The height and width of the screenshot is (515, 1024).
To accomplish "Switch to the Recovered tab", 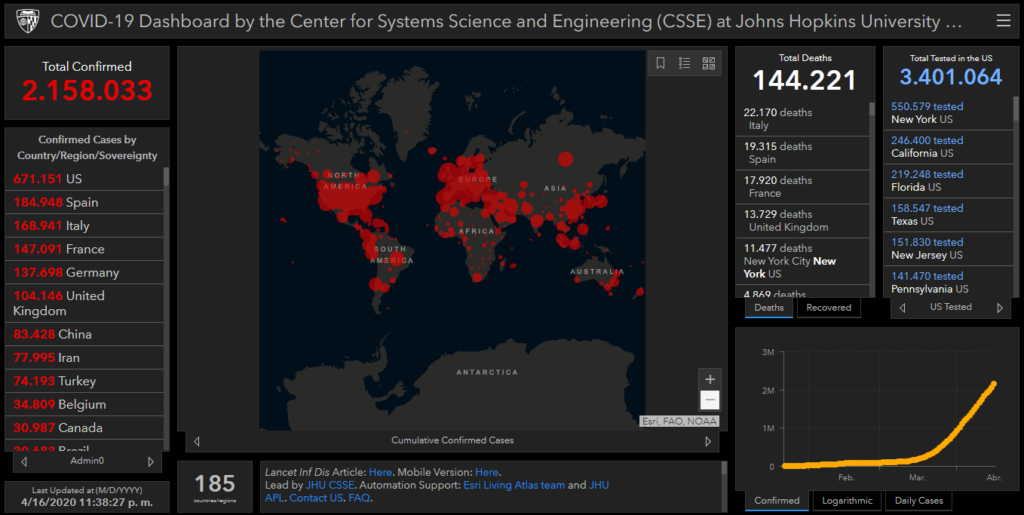I will click(829, 308).
